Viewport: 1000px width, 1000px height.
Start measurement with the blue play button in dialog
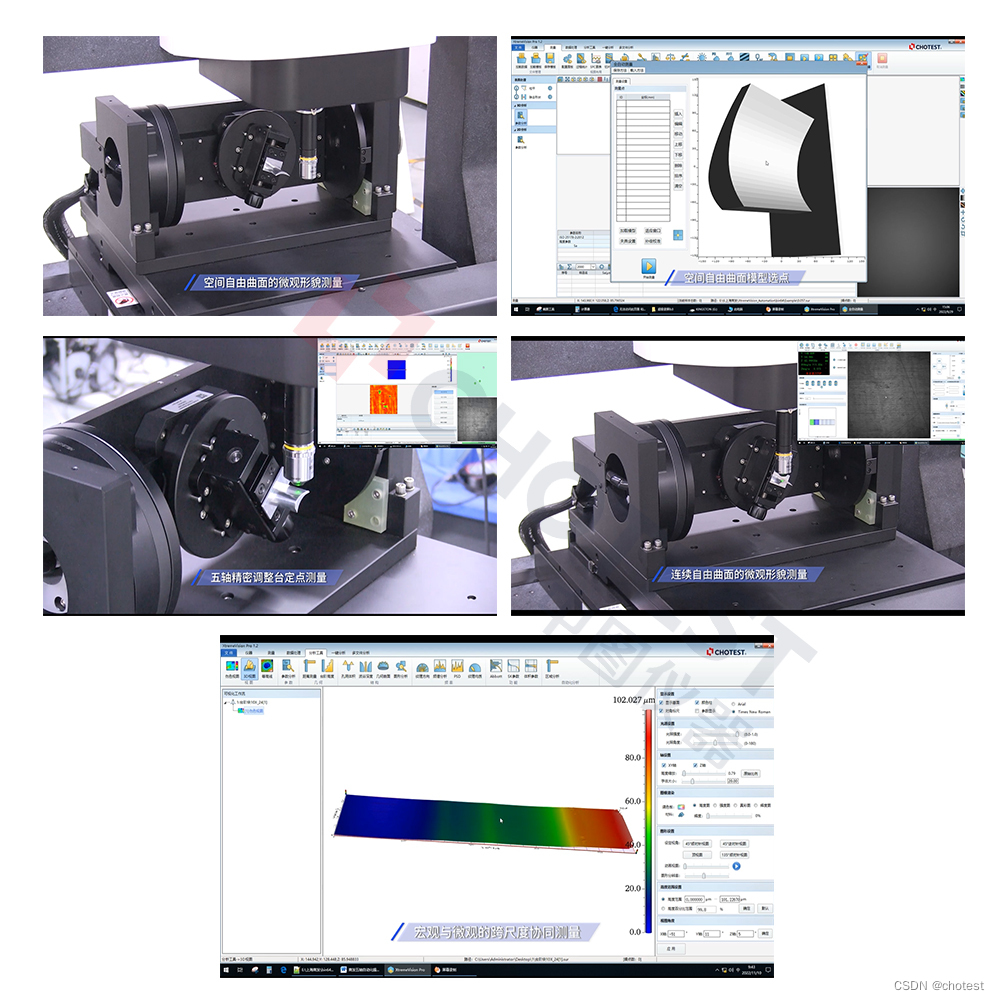[x=649, y=266]
